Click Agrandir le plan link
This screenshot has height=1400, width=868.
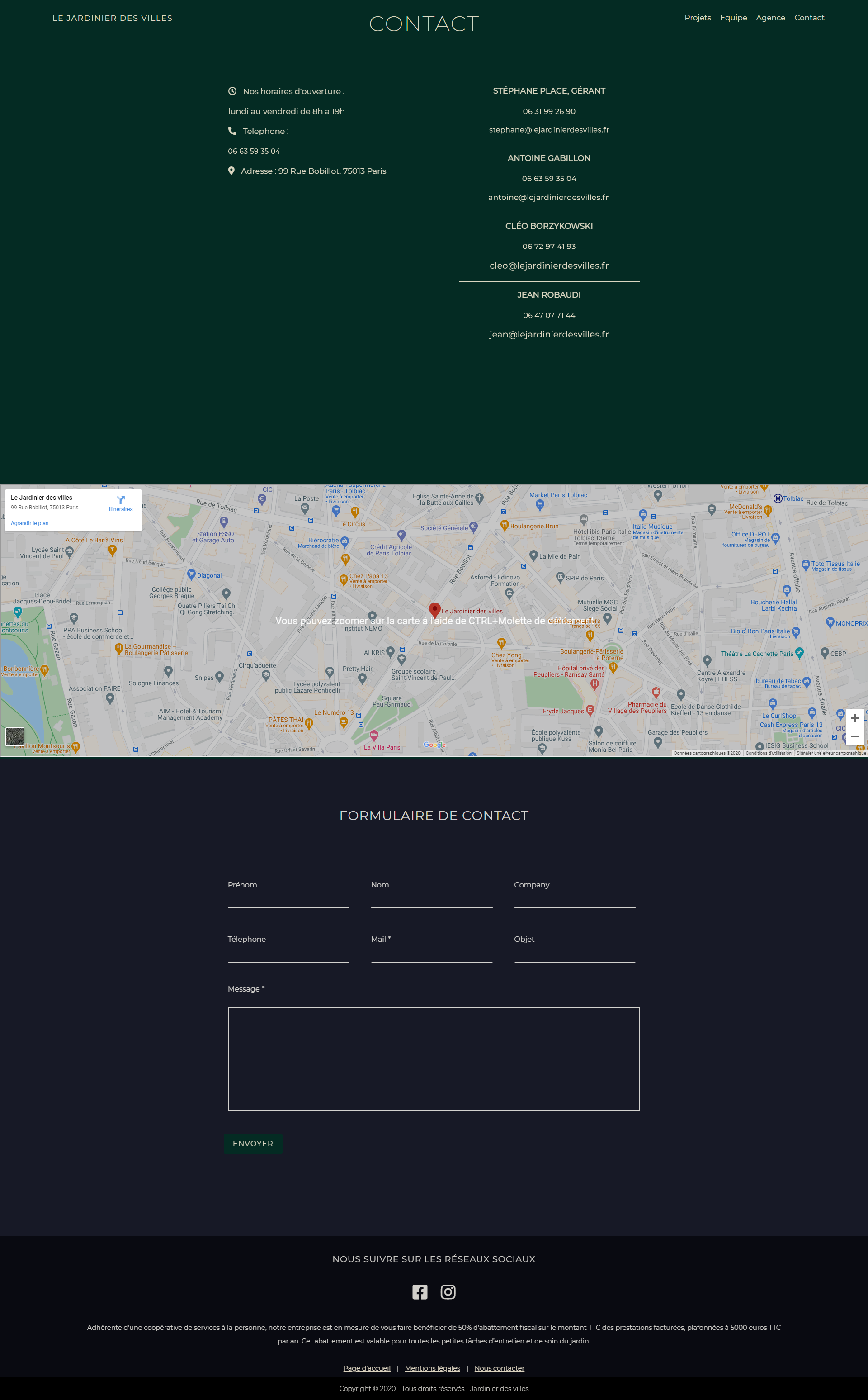[30, 523]
